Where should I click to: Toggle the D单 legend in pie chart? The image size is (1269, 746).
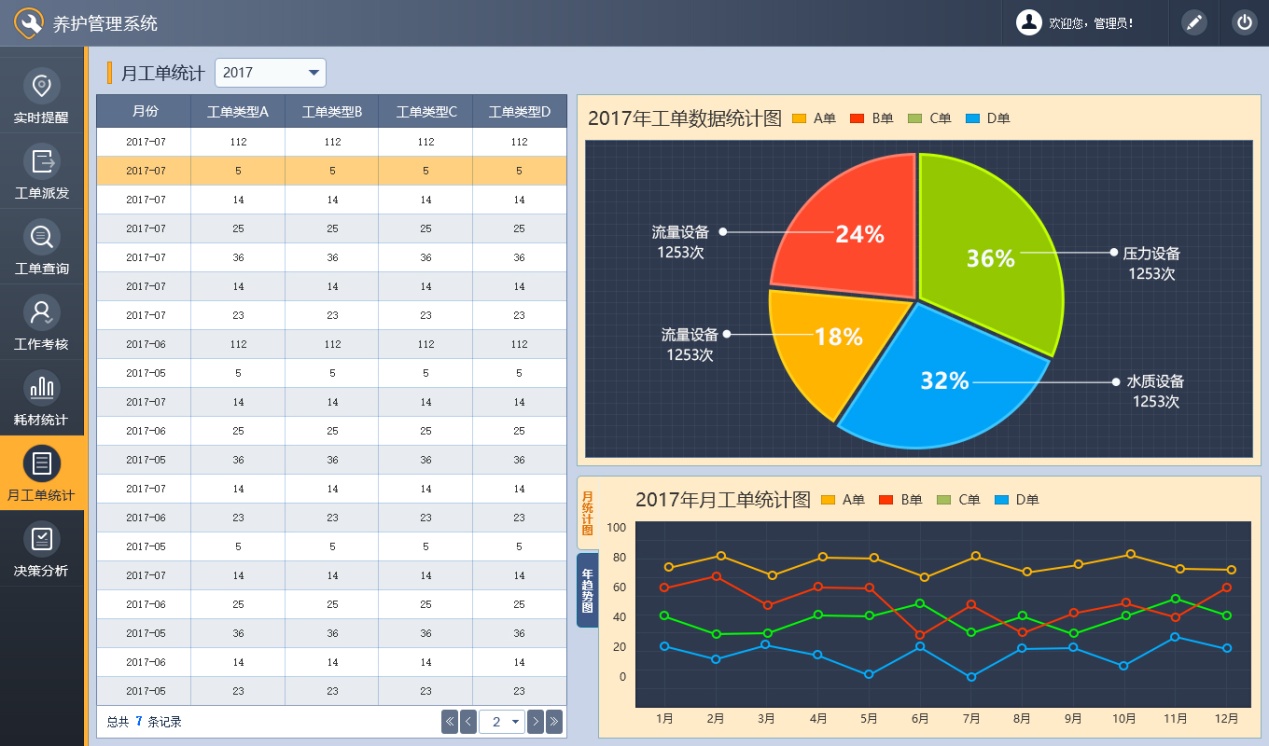[x=988, y=119]
